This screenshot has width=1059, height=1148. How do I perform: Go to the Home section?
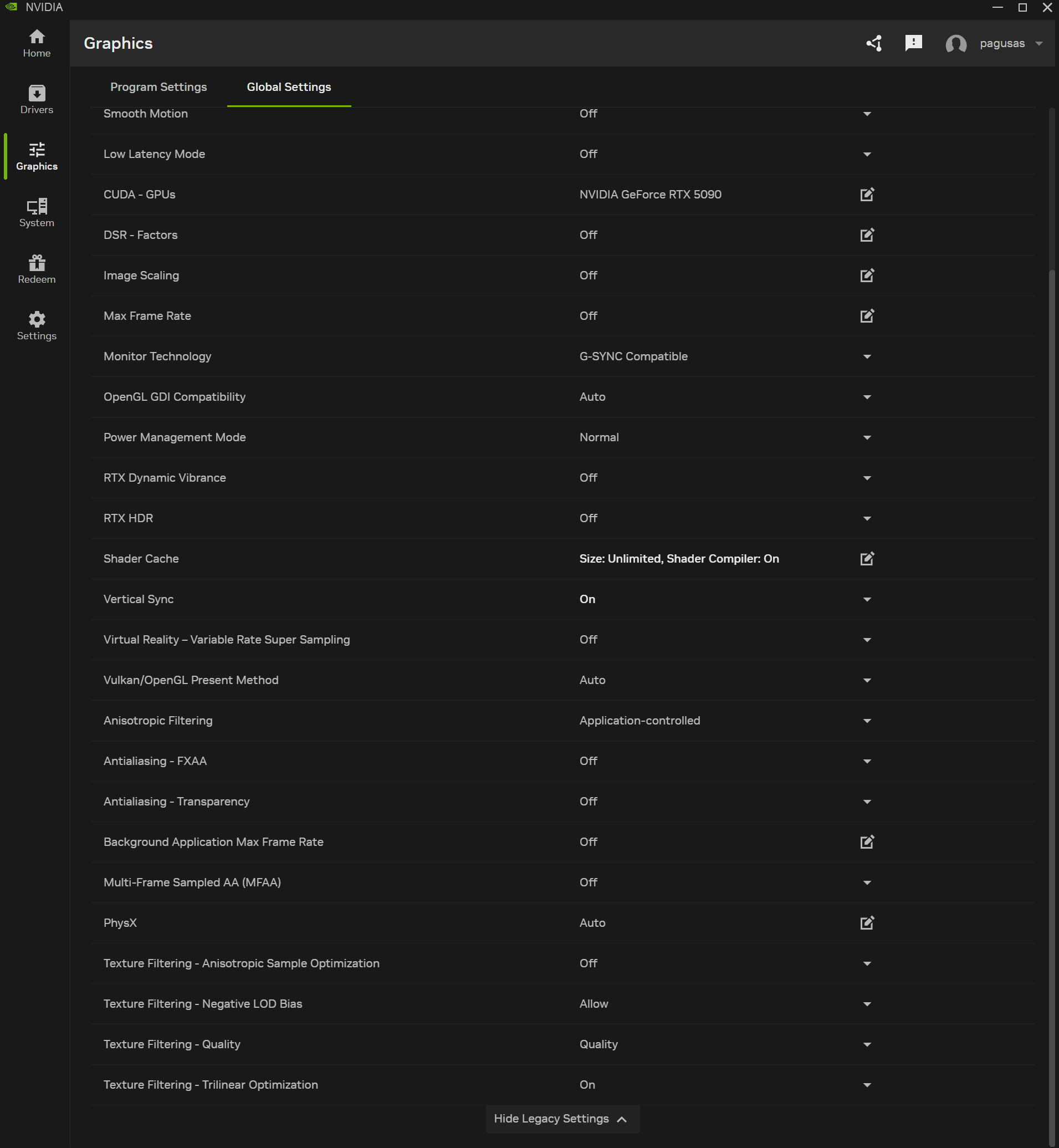tap(37, 44)
